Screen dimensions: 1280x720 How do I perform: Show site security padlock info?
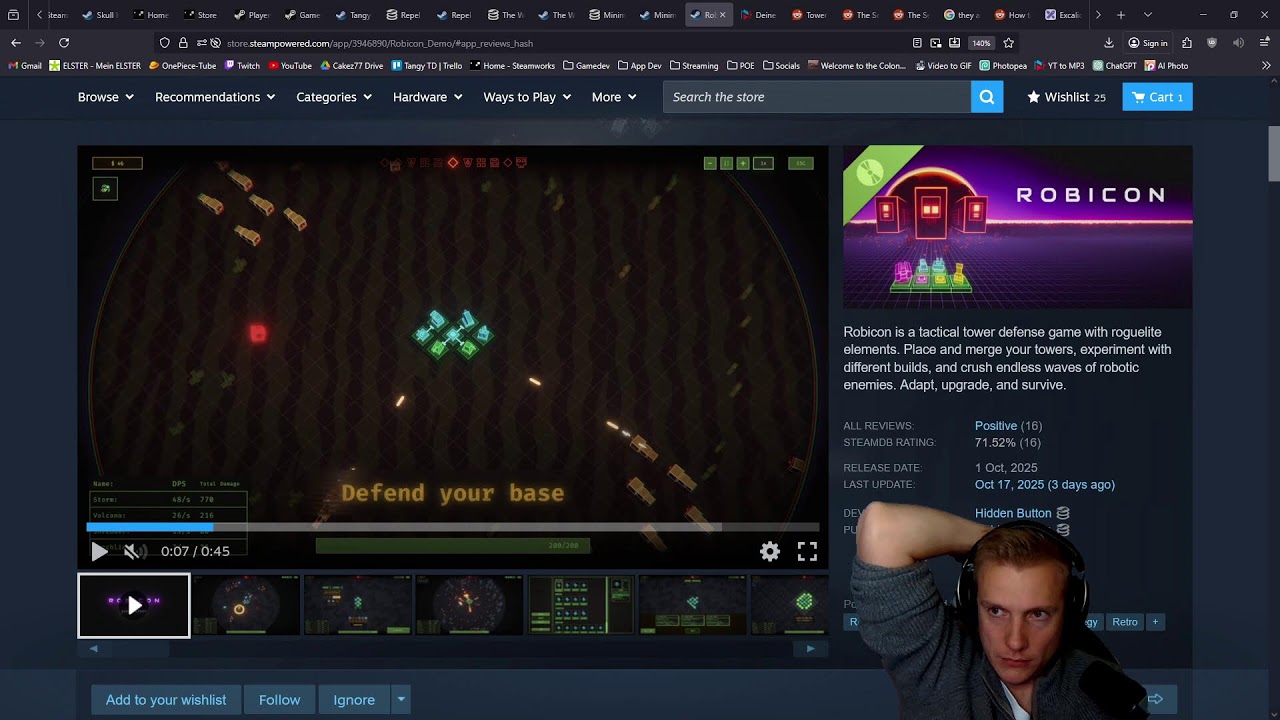pos(183,43)
